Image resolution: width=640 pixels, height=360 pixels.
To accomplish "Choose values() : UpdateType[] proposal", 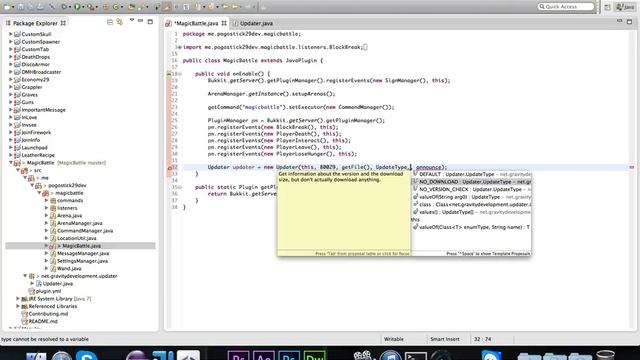I will pos(472,212).
